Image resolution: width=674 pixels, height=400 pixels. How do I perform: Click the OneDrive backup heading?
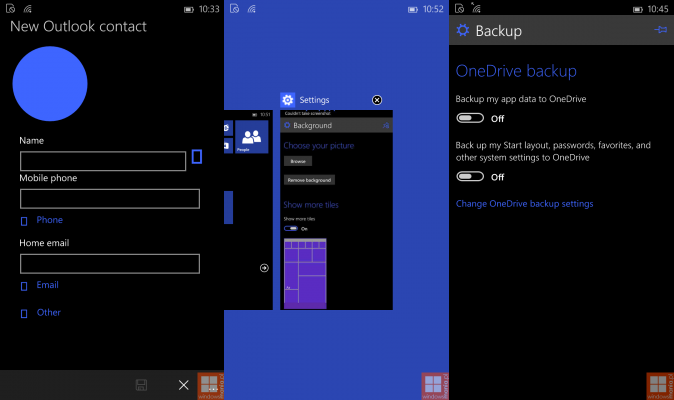click(x=516, y=71)
